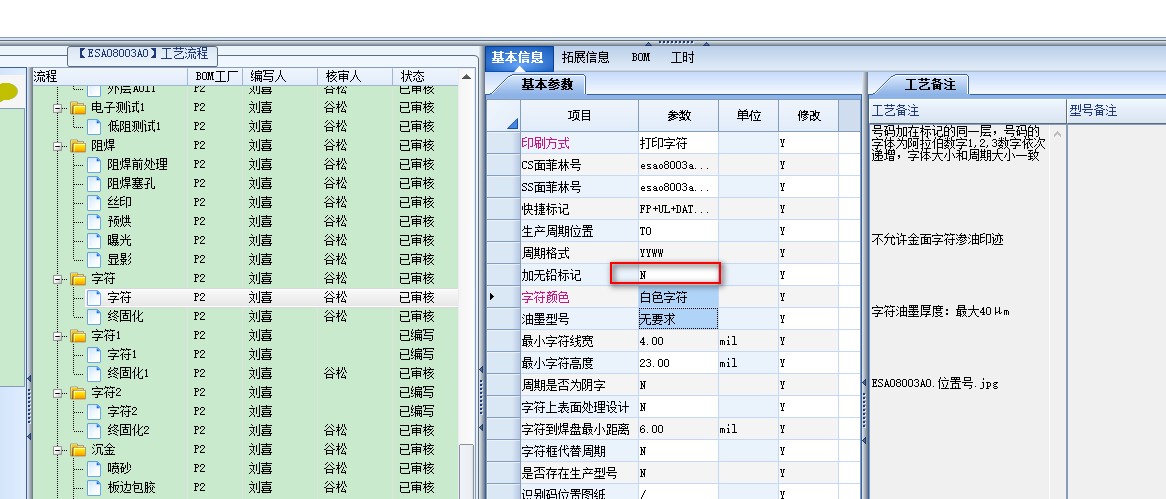Click the 字符1 folder icon

(78, 336)
